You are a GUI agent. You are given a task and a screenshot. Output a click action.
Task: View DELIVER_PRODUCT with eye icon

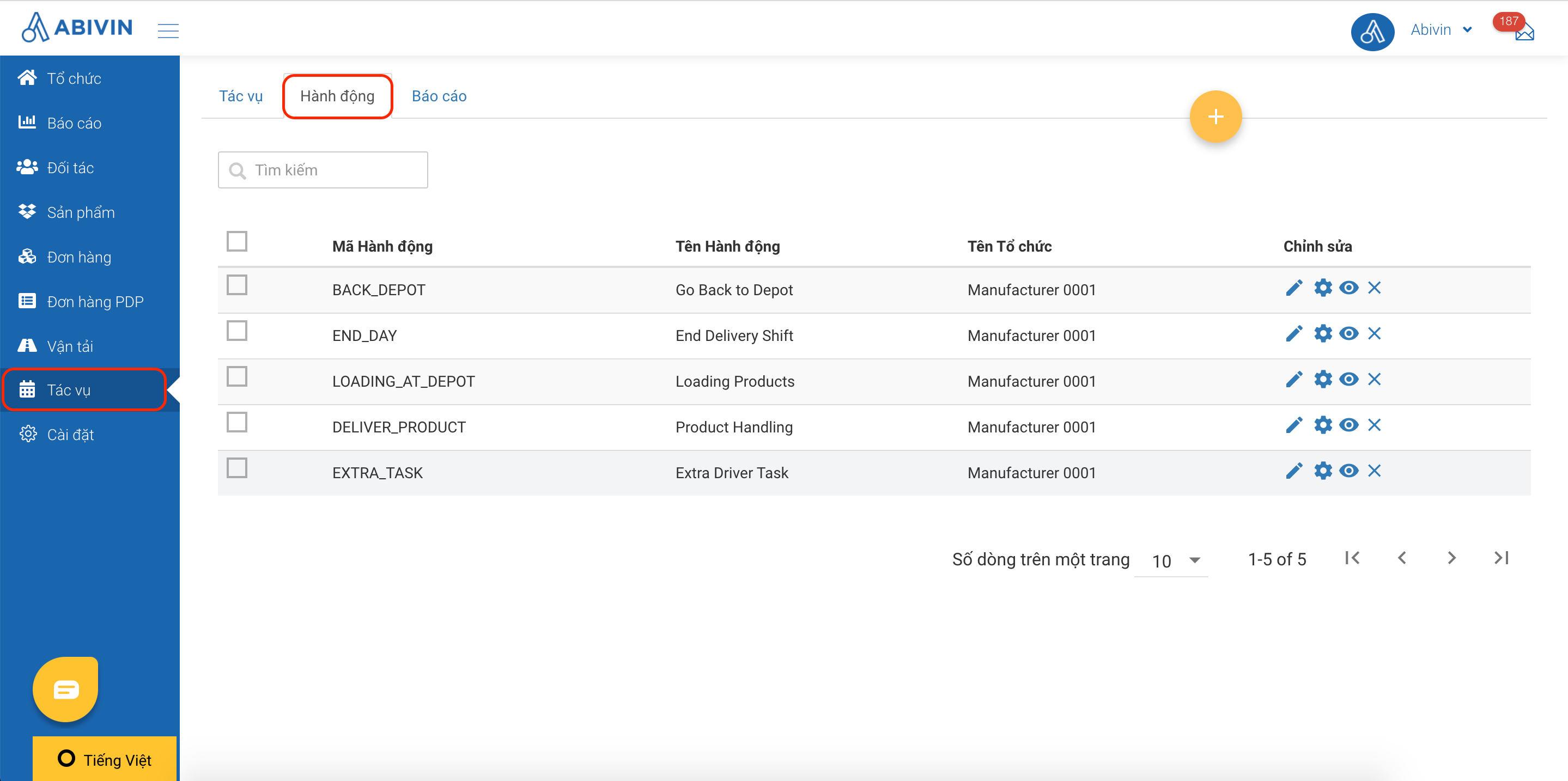pos(1349,425)
